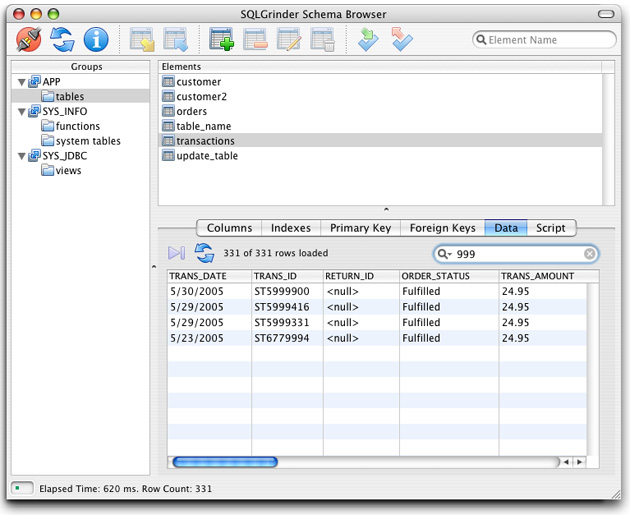Click the Groups column header
Image resolution: width=630 pixels, height=515 pixels.
click(81, 67)
